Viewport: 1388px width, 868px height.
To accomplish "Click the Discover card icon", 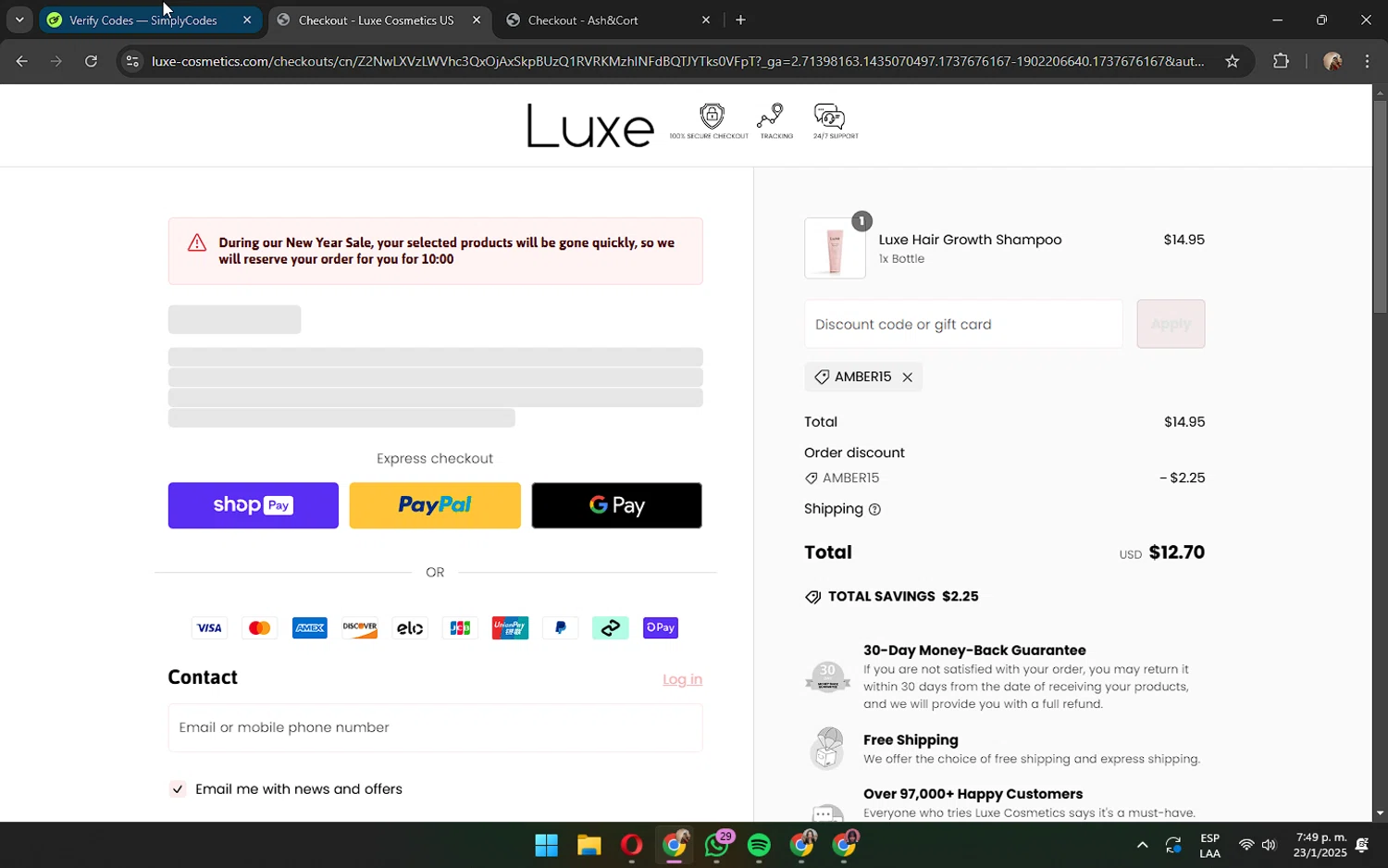I will pos(360,627).
